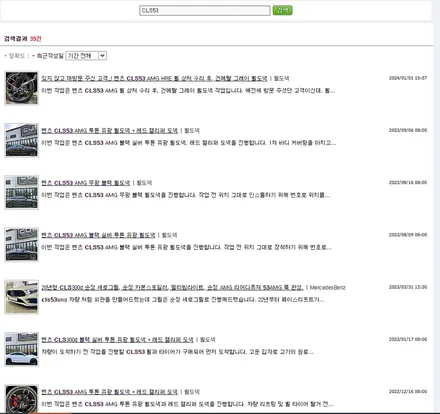Click the date 2023/09/06 08:00
The height and width of the screenshot is (414, 440).
click(x=408, y=130)
